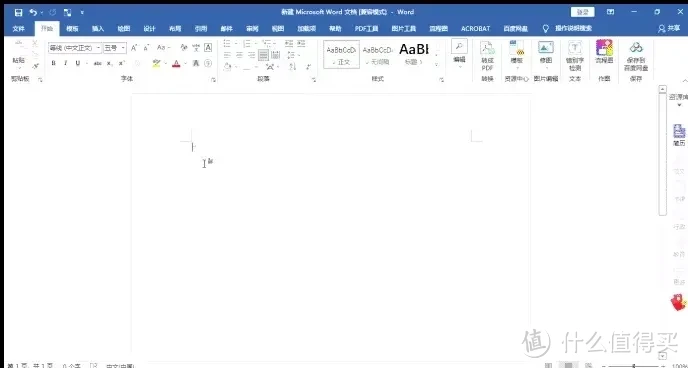Decrease paragraph indent
Viewport: 688px width, 368px height.
(x=289, y=43)
